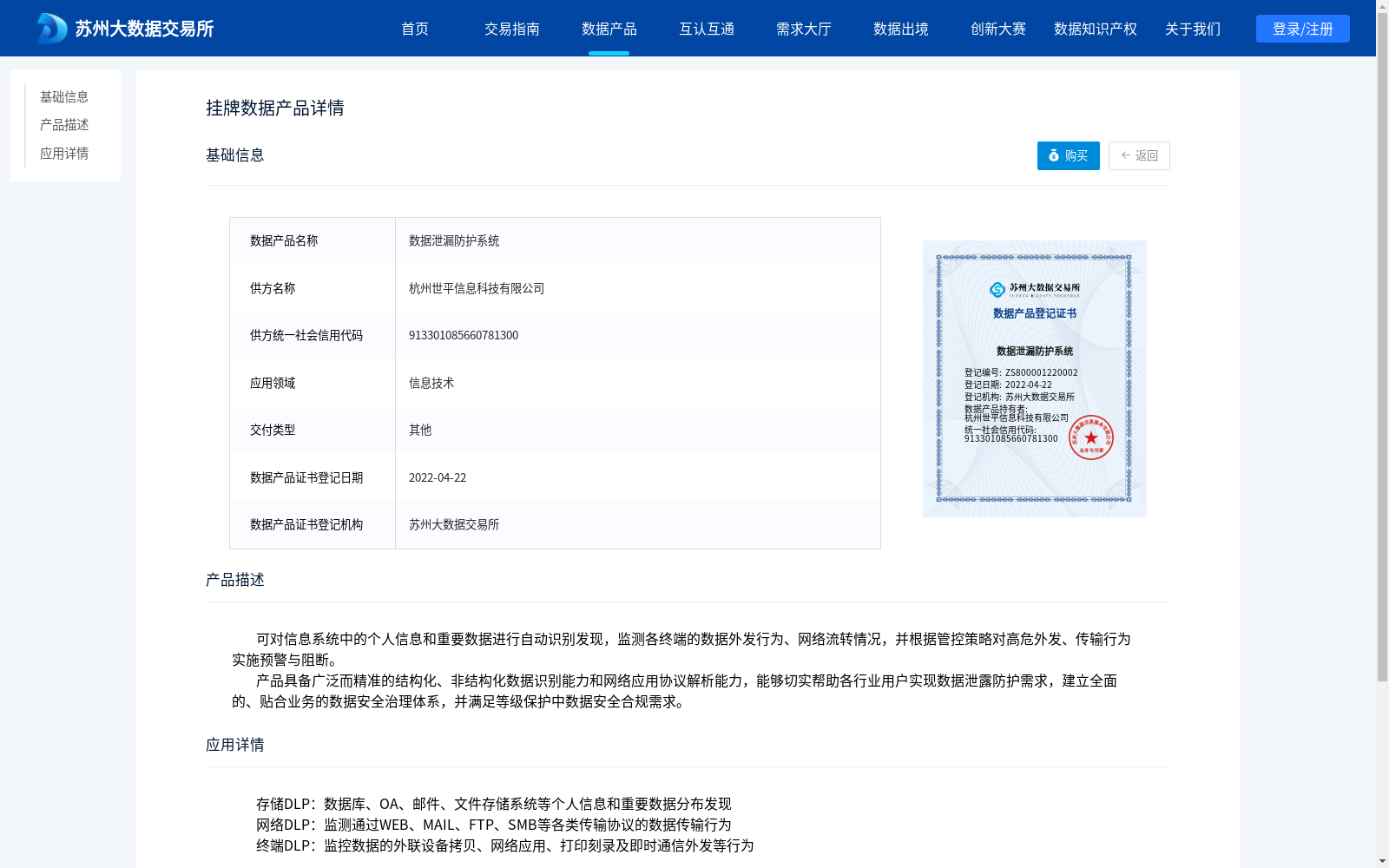Go to 互认互通 in the top navigation
The image size is (1389, 868).
(x=707, y=29)
